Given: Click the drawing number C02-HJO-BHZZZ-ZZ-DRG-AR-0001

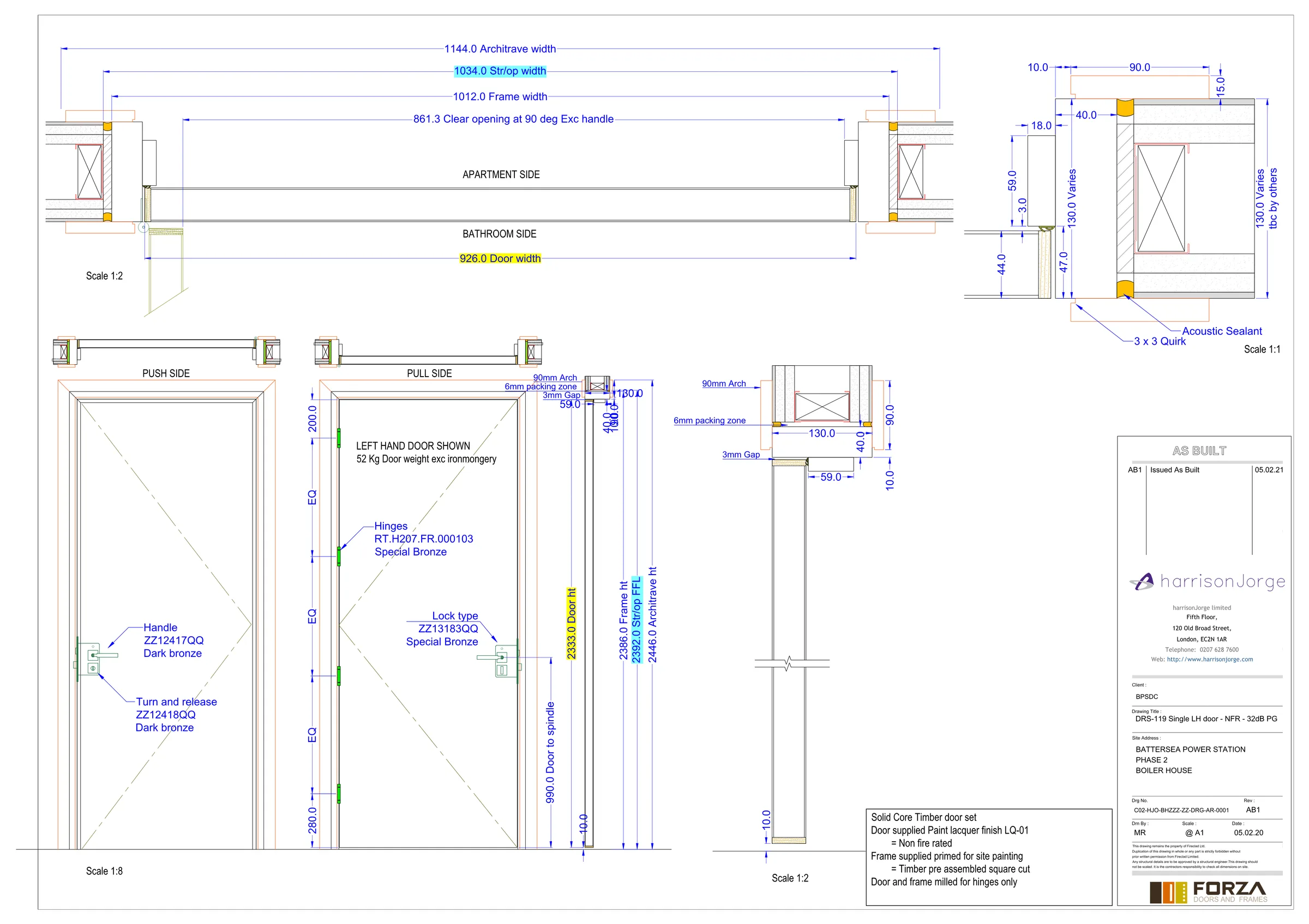Looking at the screenshot, I should click(1181, 810).
